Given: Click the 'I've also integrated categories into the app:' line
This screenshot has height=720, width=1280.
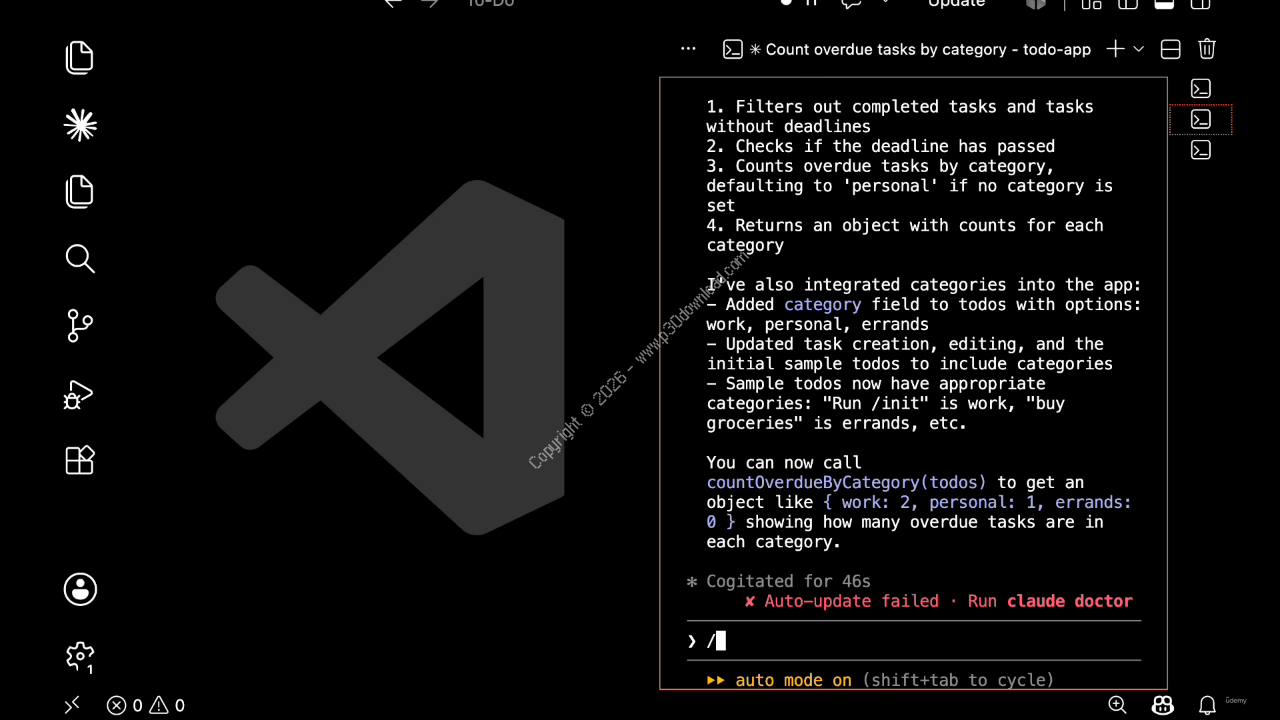Looking at the screenshot, I should click(x=924, y=284).
